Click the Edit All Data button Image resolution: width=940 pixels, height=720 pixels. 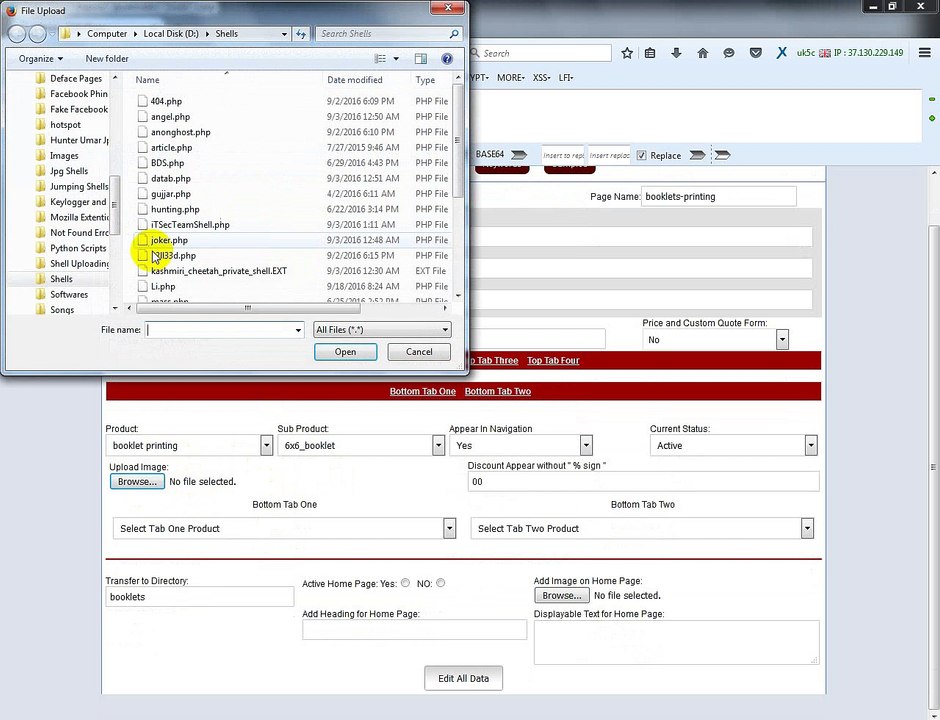(463, 678)
